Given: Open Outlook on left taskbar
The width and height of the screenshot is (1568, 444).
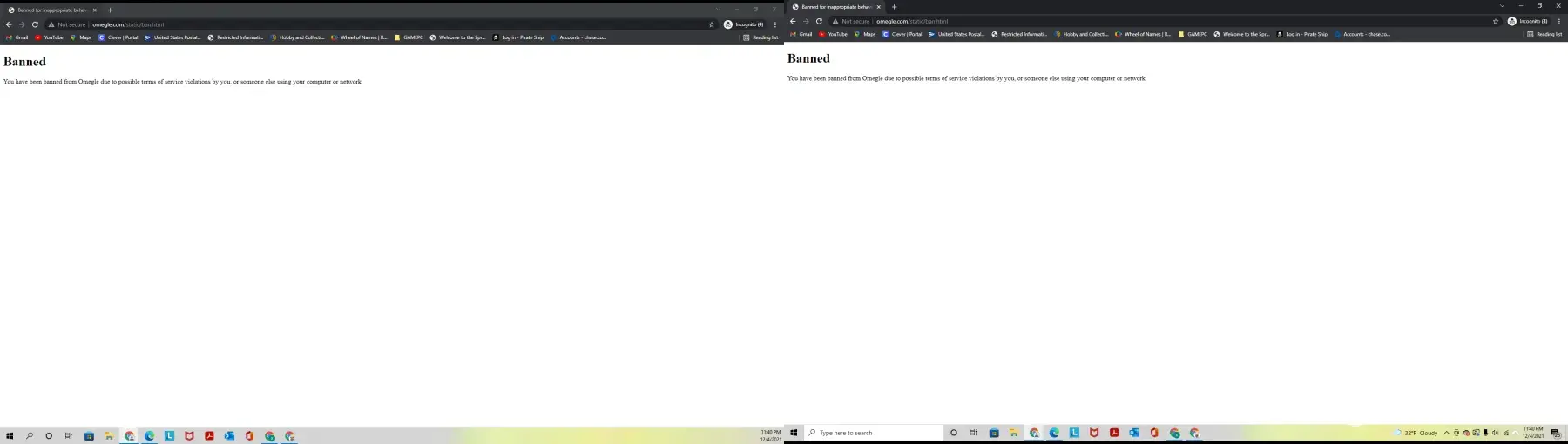Looking at the screenshot, I should pyautogui.click(x=229, y=436).
